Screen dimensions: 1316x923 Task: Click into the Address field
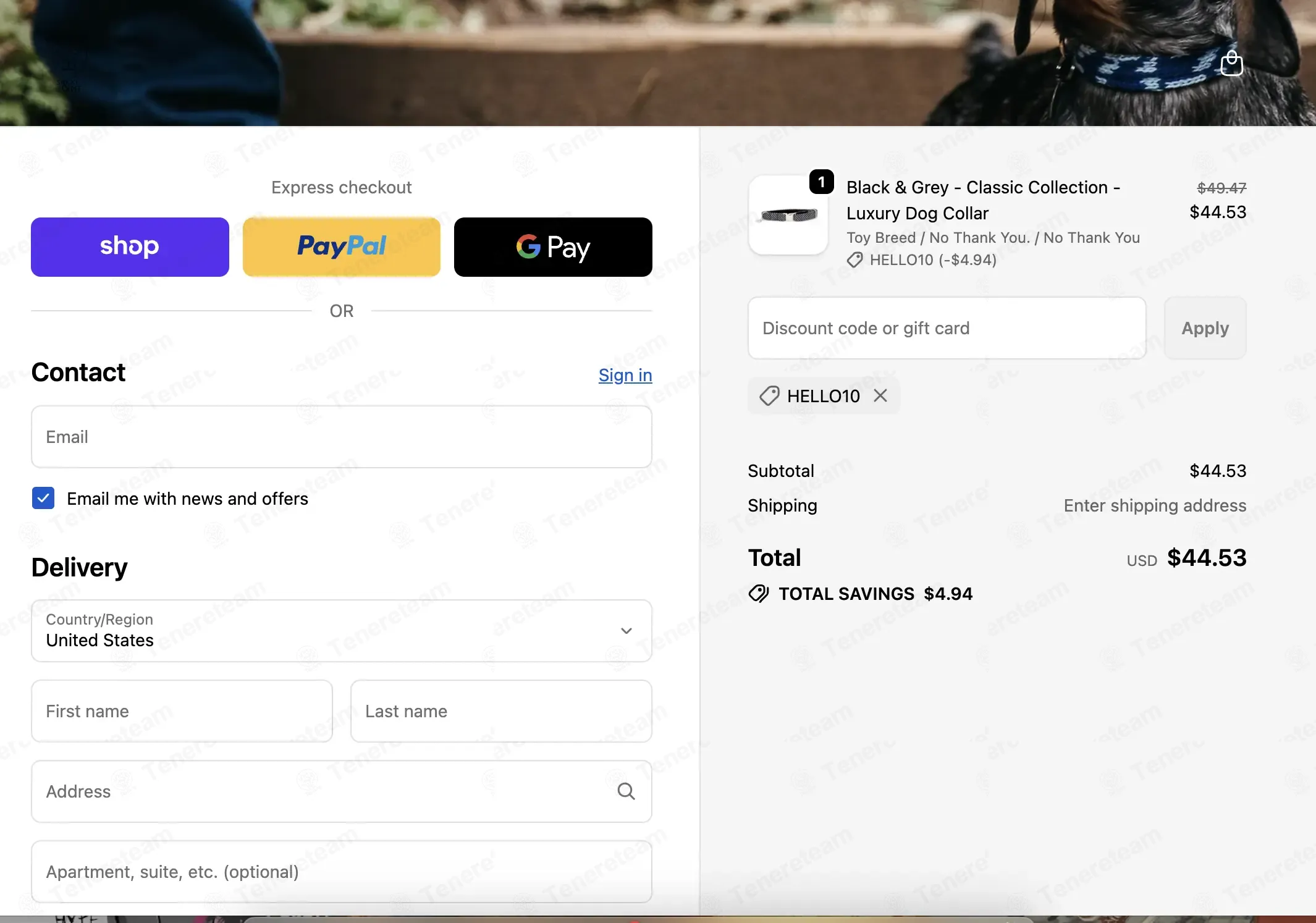click(342, 791)
